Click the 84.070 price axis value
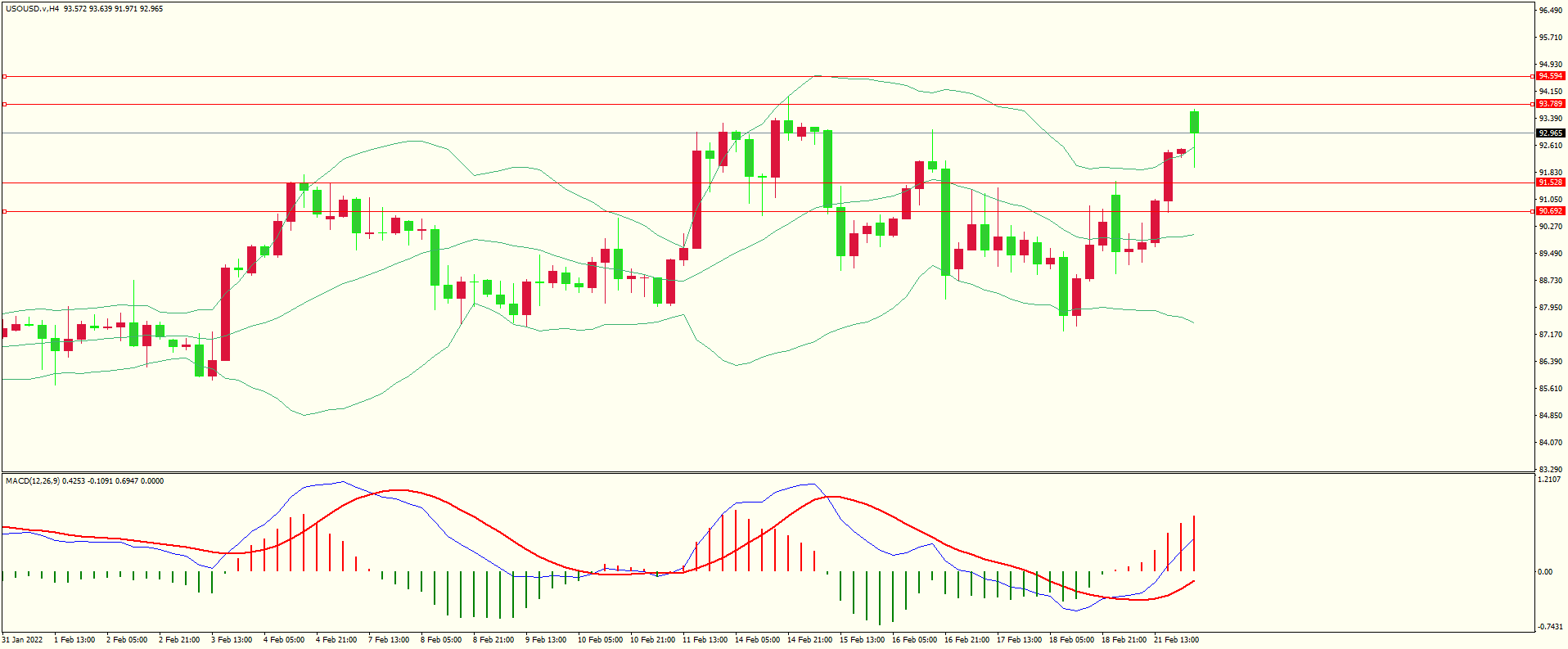Image resolution: width=1568 pixels, height=649 pixels. [1550, 443]
